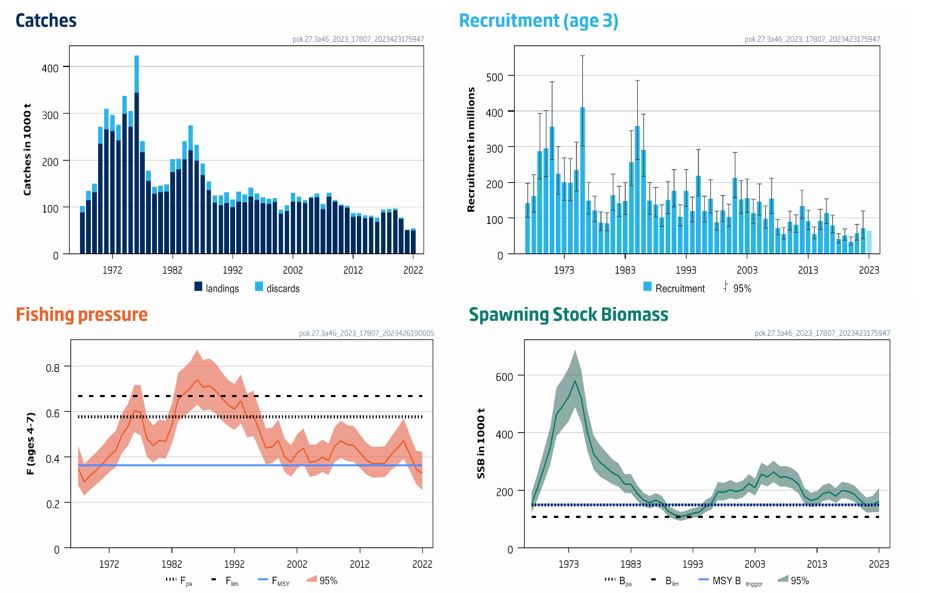The width and height of the screenshot is (948, 593).
Task: Click the Recruitment (age 3) chart title
Action: click(539, 21)
